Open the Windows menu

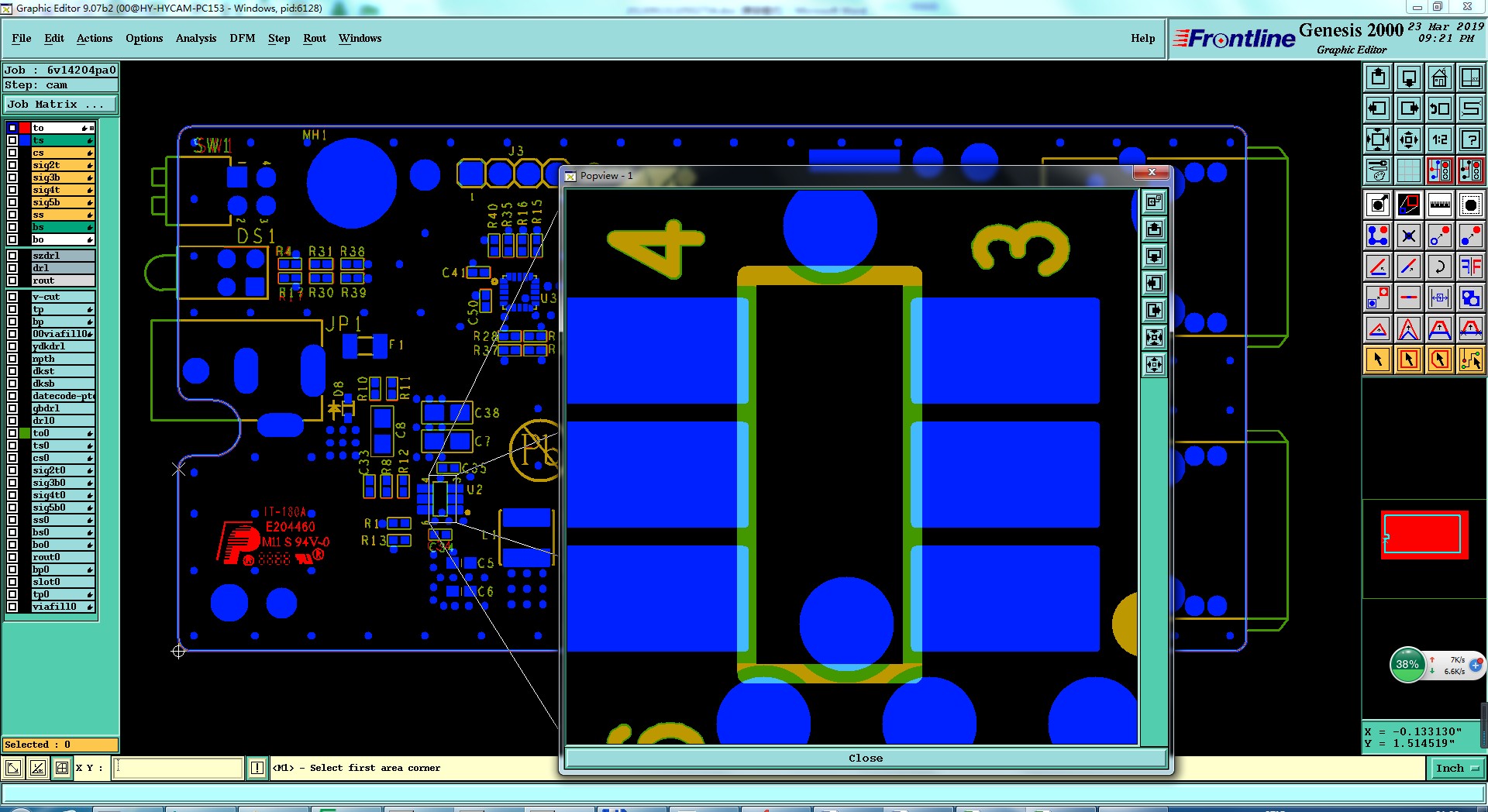[360, 38]
